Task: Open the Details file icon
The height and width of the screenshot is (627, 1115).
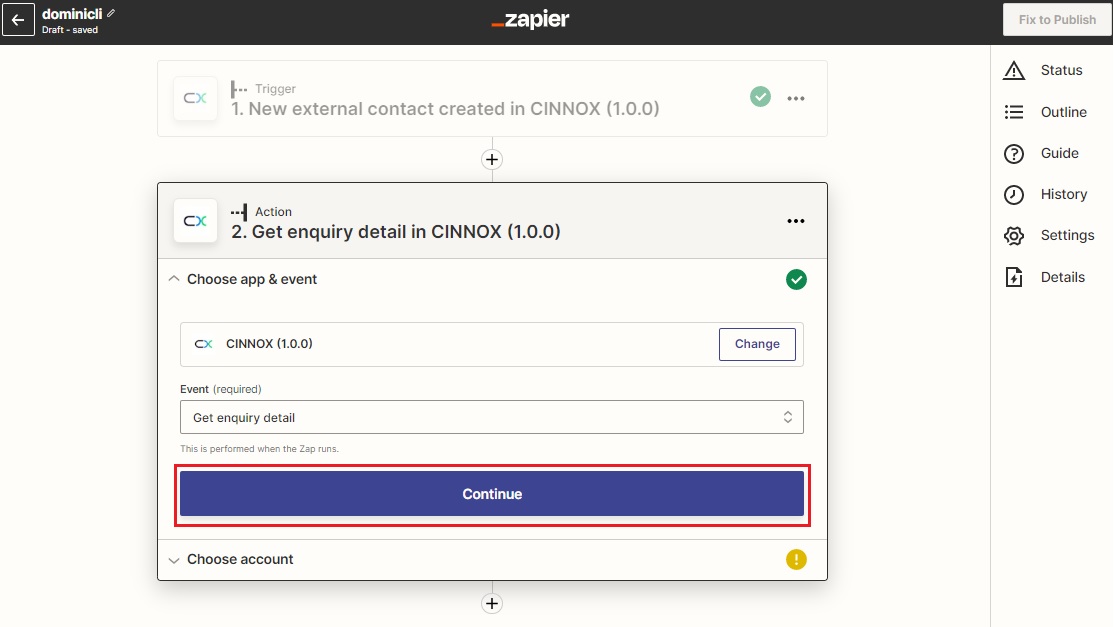Action: click(1014, 277)
